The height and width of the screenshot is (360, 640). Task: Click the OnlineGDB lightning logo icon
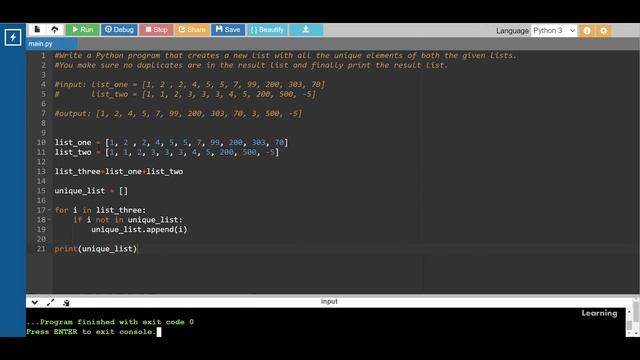click(13, 37)
